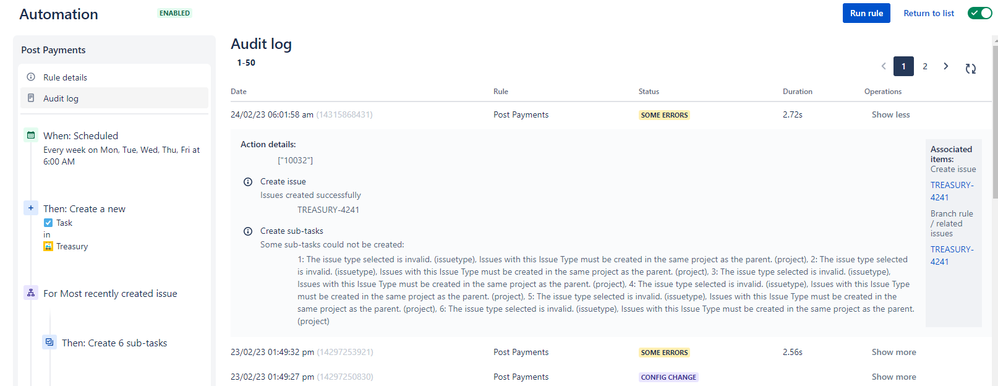
Task: Click the 2.72s duration value
Action: [792, 115]
